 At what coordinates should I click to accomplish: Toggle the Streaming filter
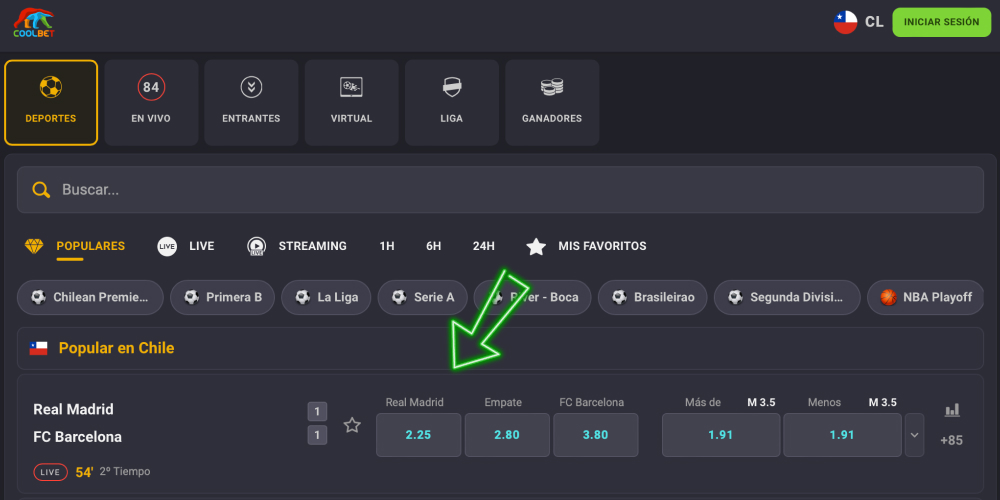point(297,246)
